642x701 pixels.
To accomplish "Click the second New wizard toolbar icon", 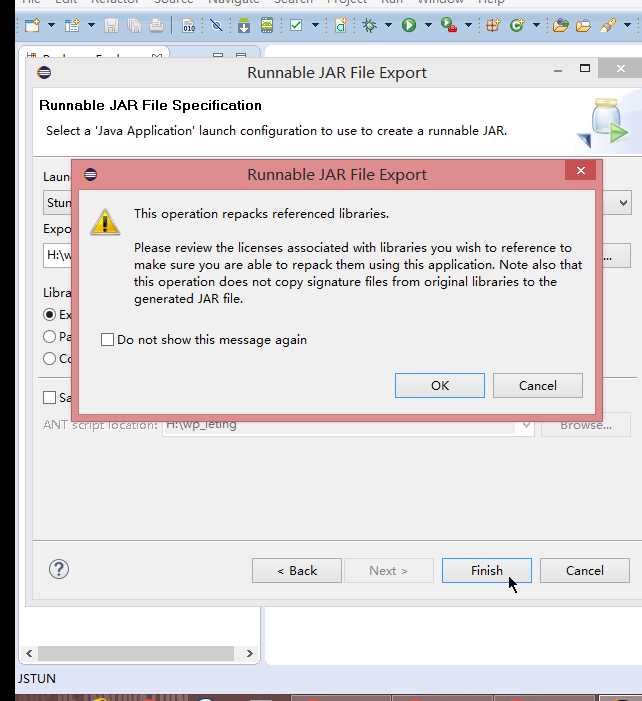I will tap(72, 25).
